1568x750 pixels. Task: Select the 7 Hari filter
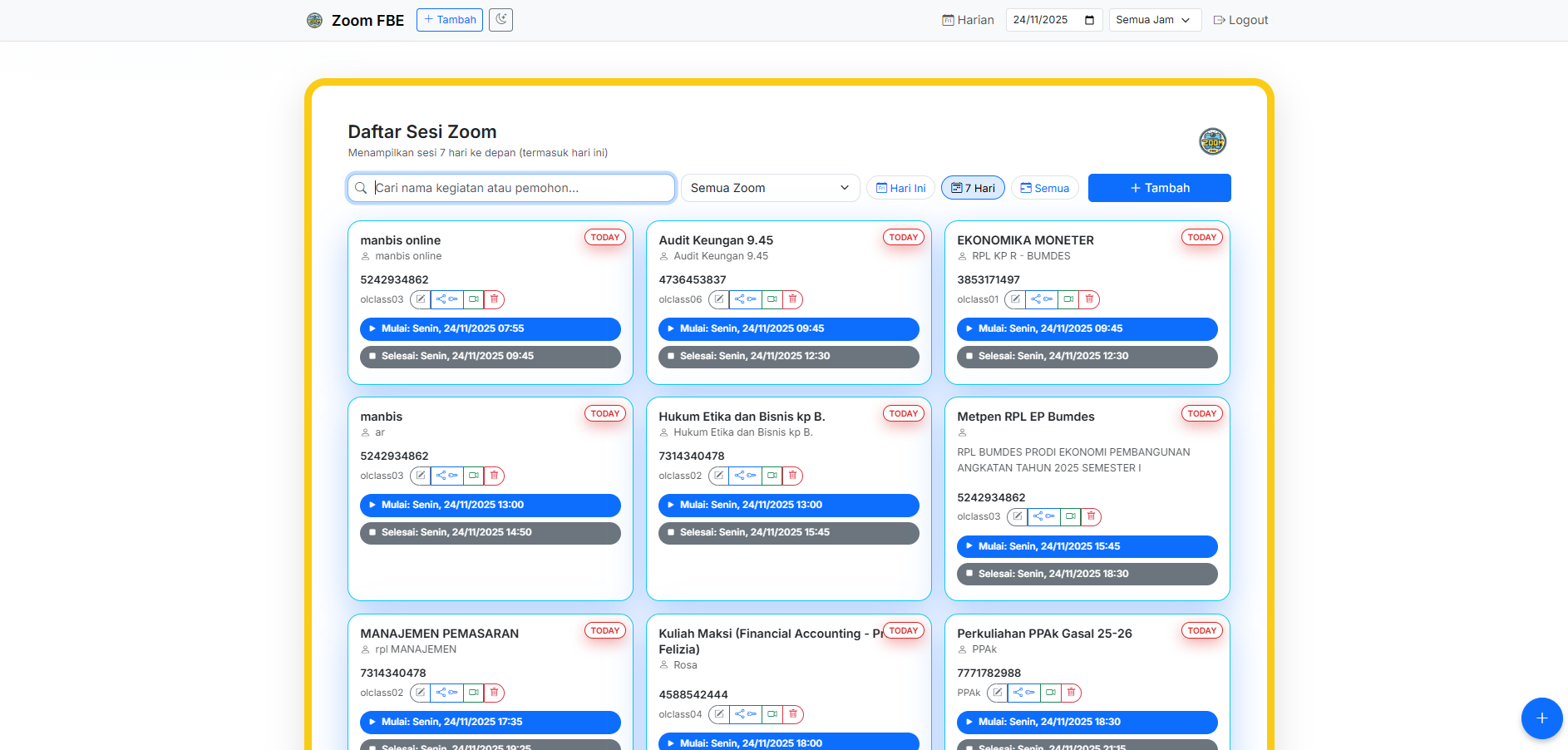coord(973,188)
